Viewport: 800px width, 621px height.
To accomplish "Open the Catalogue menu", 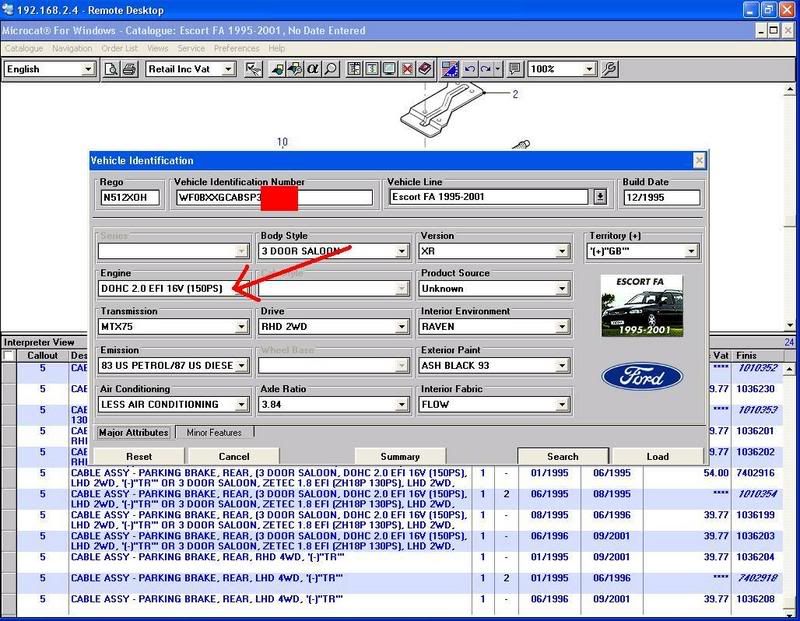I will (x=23, y=48).
